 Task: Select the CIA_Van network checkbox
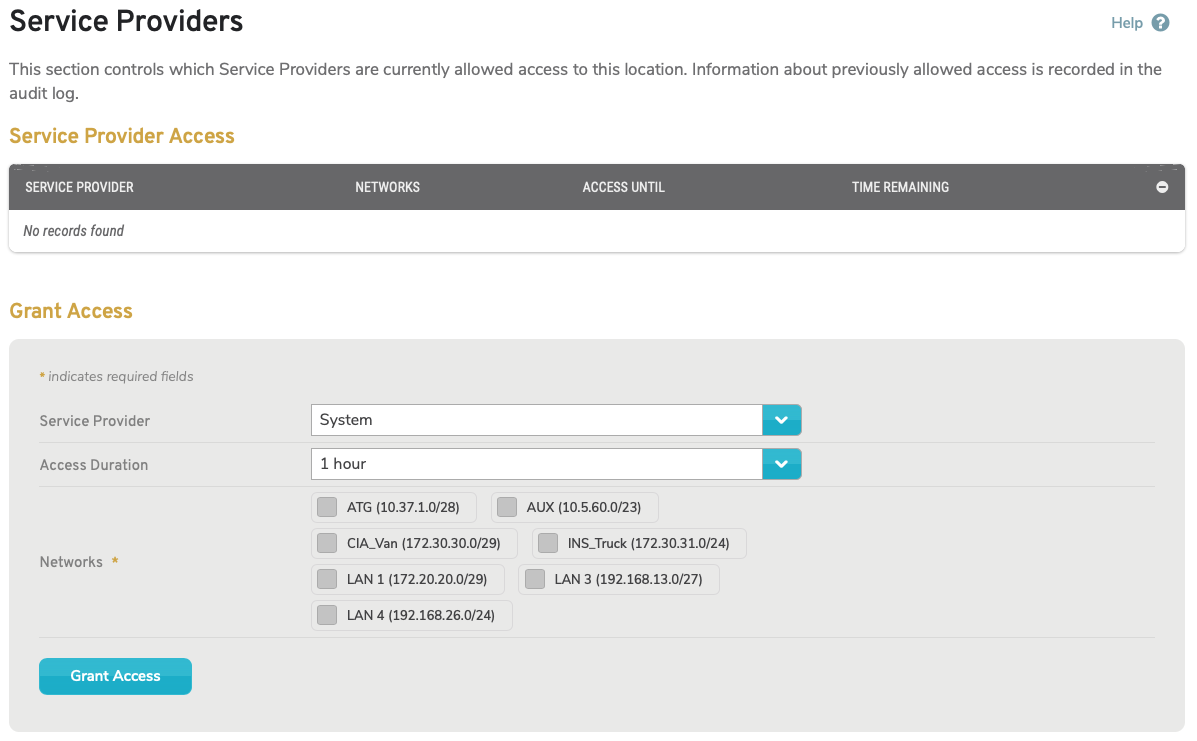(326, 543)
